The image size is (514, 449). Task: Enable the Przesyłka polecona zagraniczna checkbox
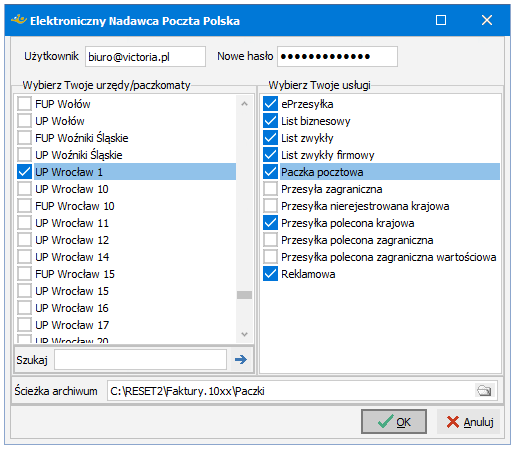(x=270, y=240)
